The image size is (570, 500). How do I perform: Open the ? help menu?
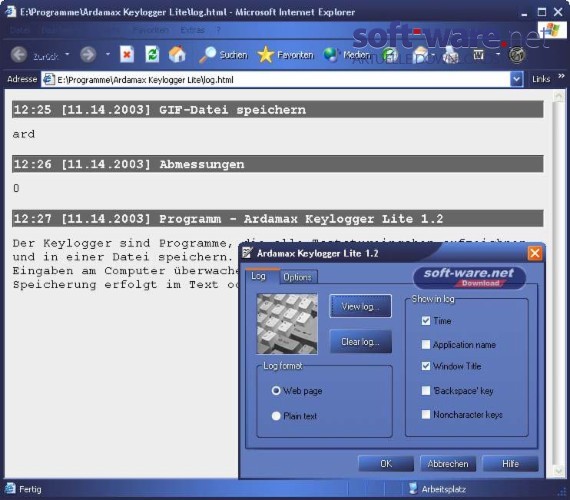click(x=218, y=30)
